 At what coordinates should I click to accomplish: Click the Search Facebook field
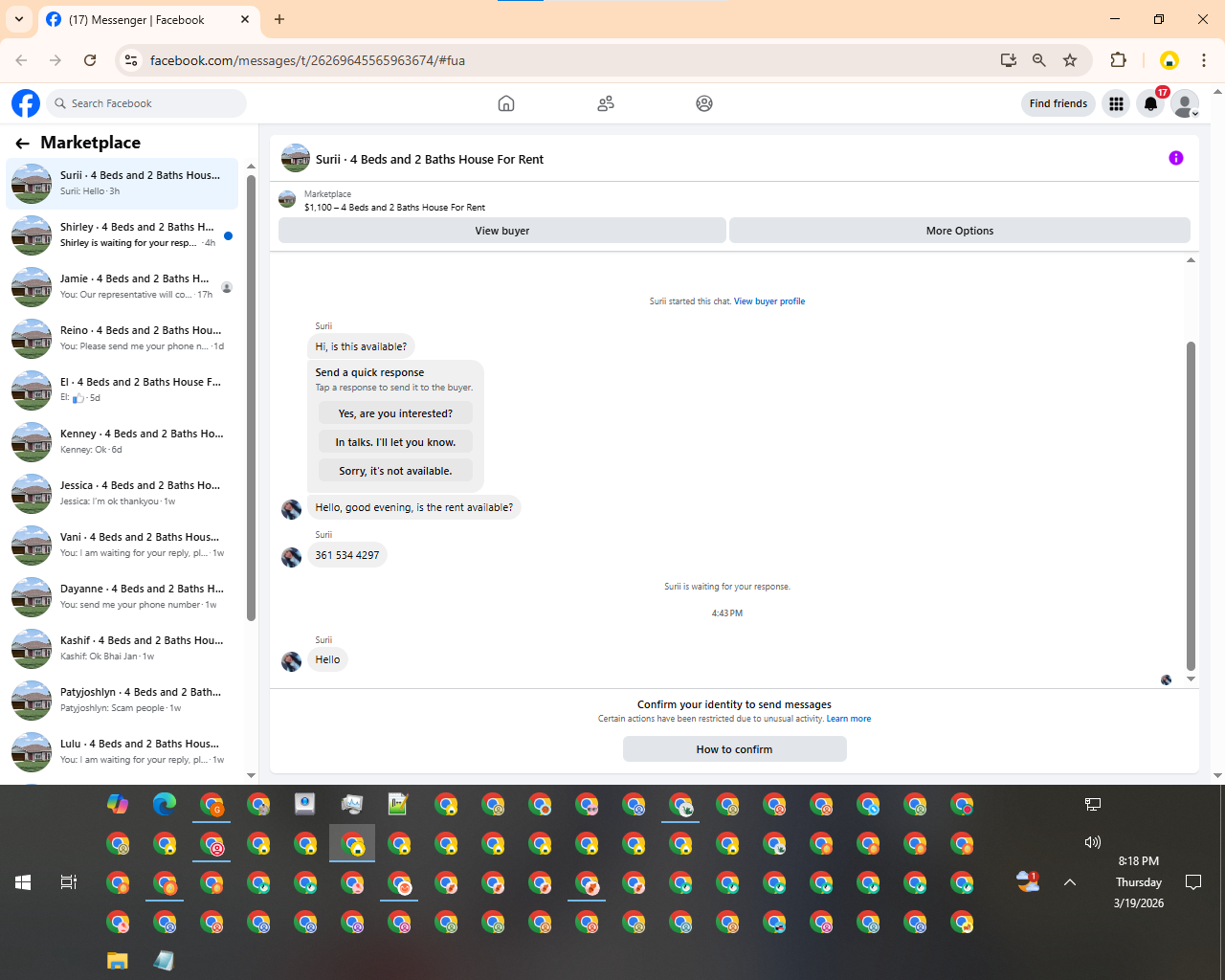(x=146, y=103)
